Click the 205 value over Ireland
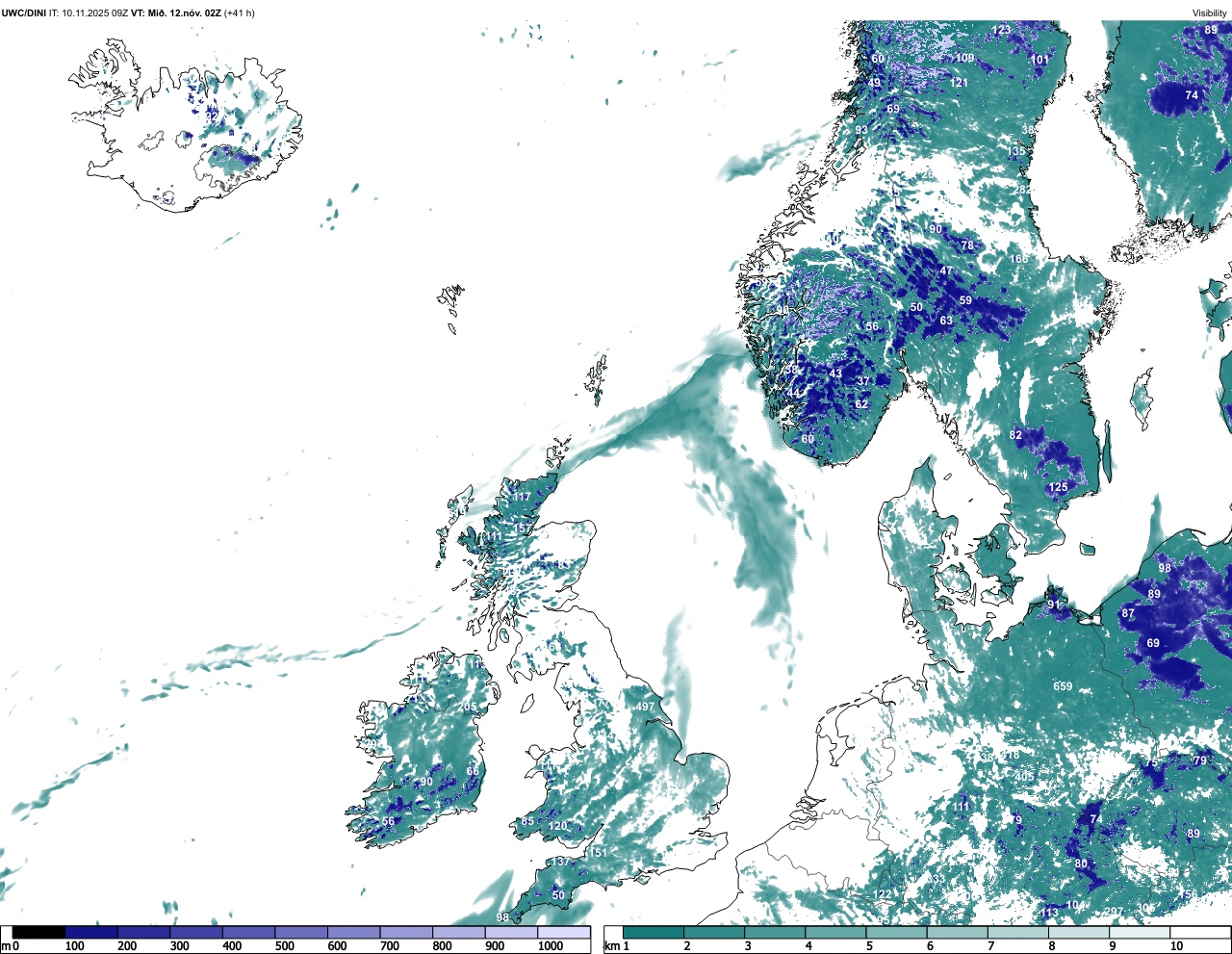Viewport: 1232px width, 954px height. pos(467,707)
